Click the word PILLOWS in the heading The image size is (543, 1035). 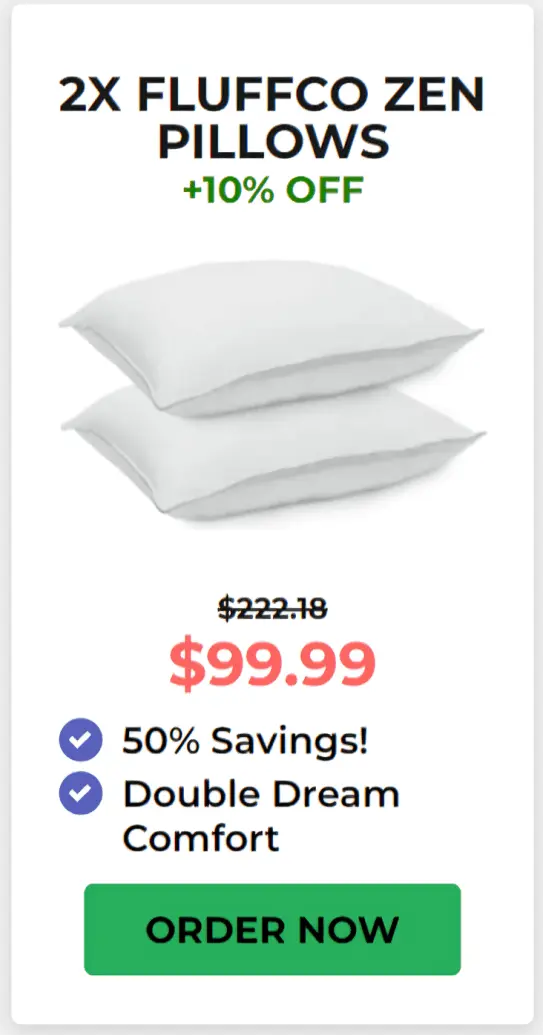click(274, 142)
